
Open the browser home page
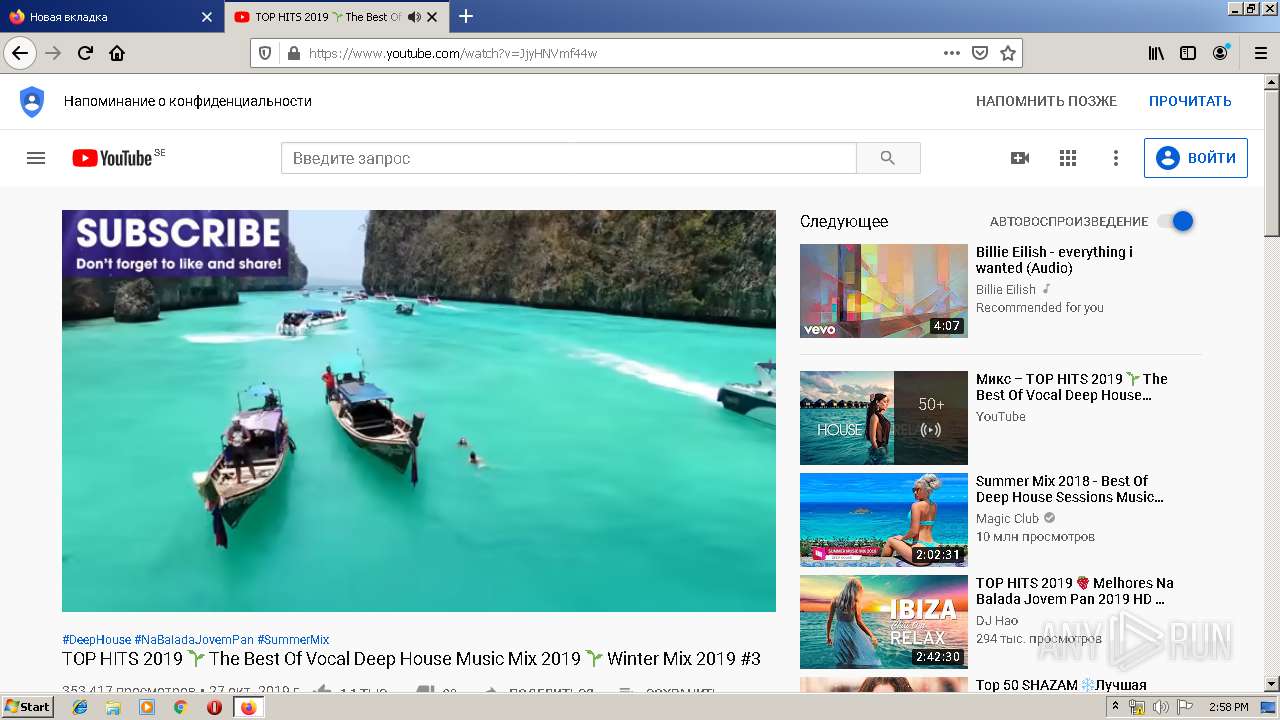[x=117, y=53]
